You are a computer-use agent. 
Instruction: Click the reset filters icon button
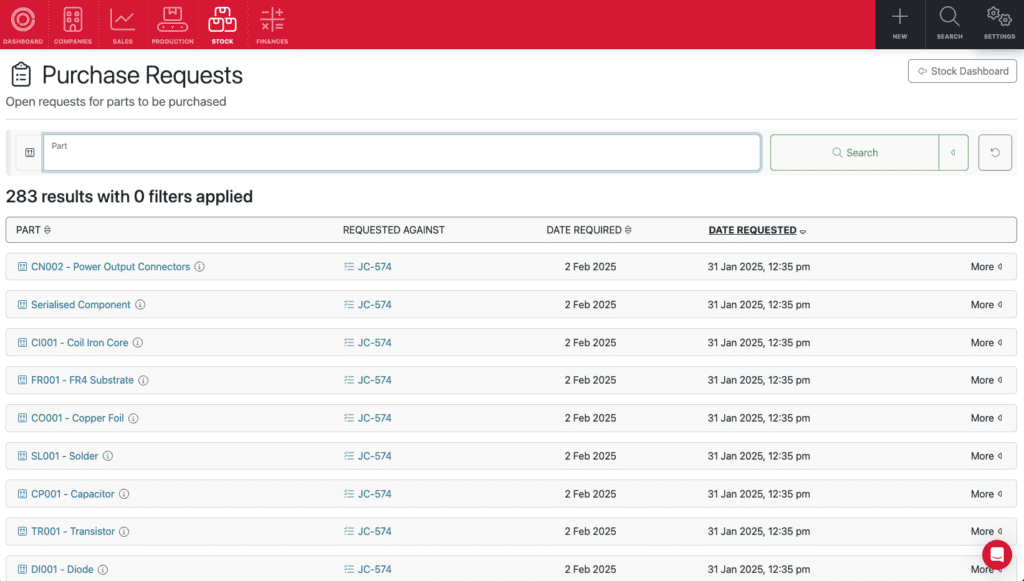(x=994, y=153)
